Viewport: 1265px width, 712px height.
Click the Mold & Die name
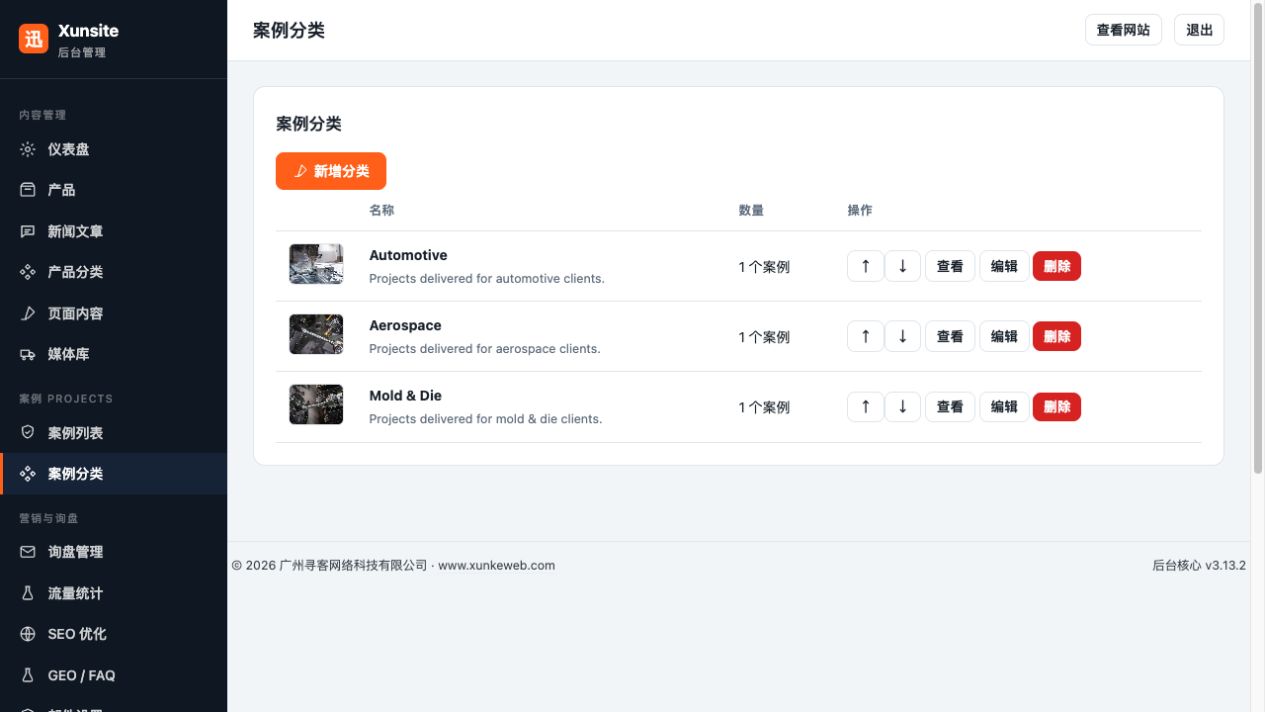(405, 395)
